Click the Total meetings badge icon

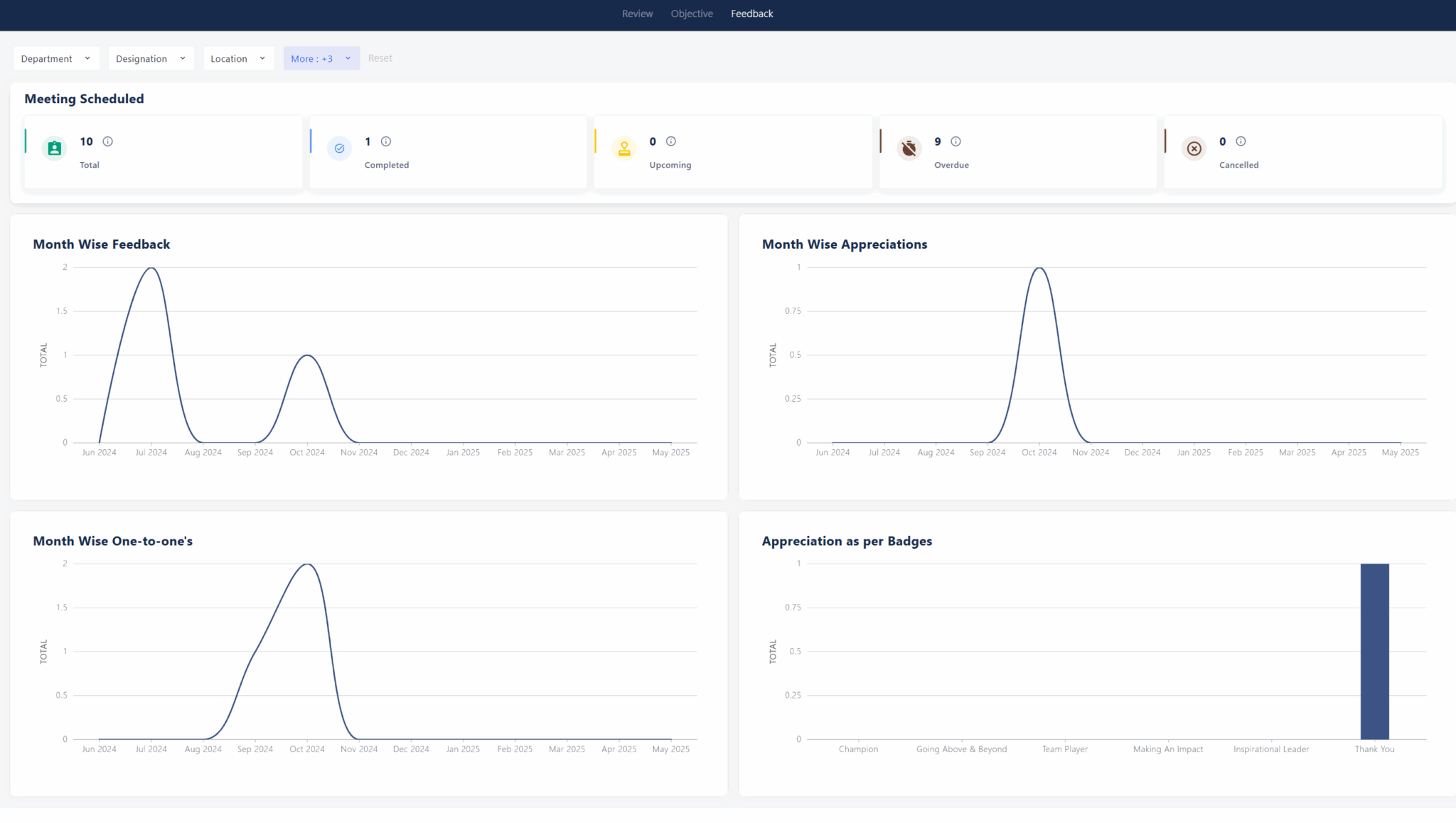tap(55, 148)
